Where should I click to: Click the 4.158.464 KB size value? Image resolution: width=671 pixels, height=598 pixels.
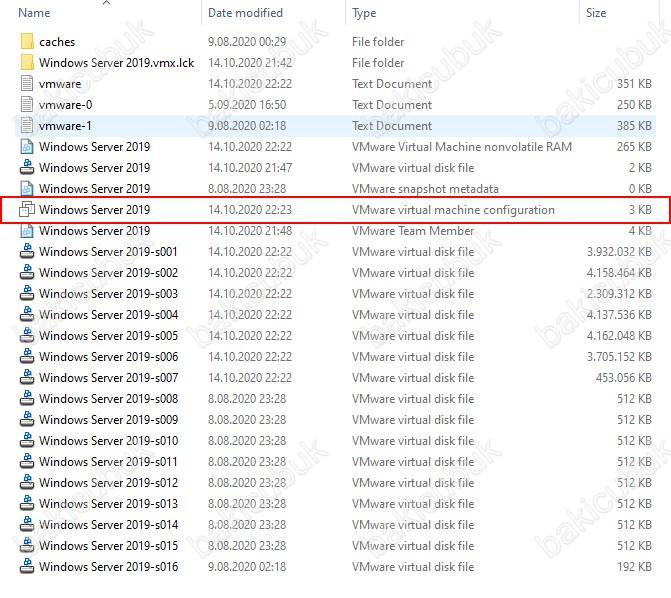(619, 273)
